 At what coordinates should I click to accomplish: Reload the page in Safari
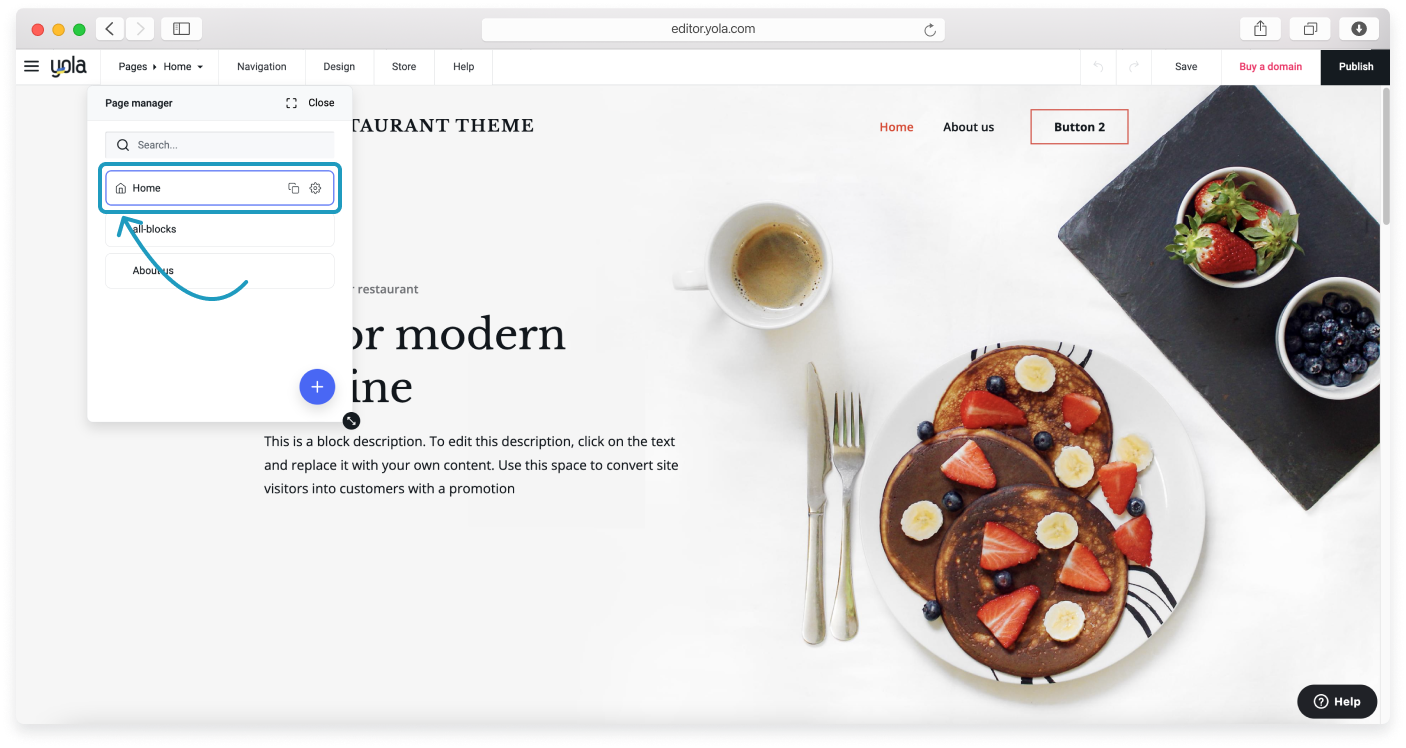930,30
